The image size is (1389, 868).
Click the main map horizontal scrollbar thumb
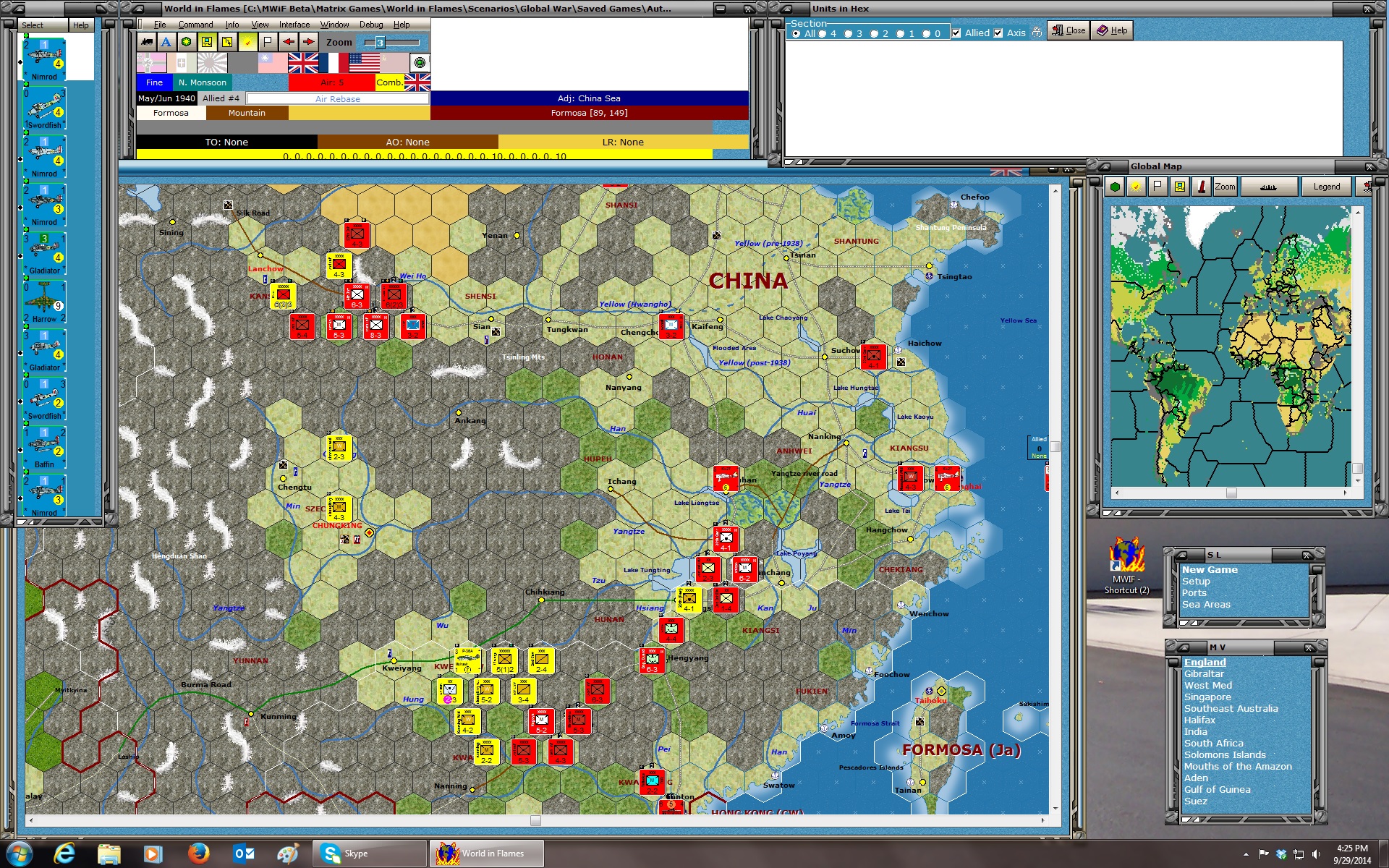click(535, 820)
